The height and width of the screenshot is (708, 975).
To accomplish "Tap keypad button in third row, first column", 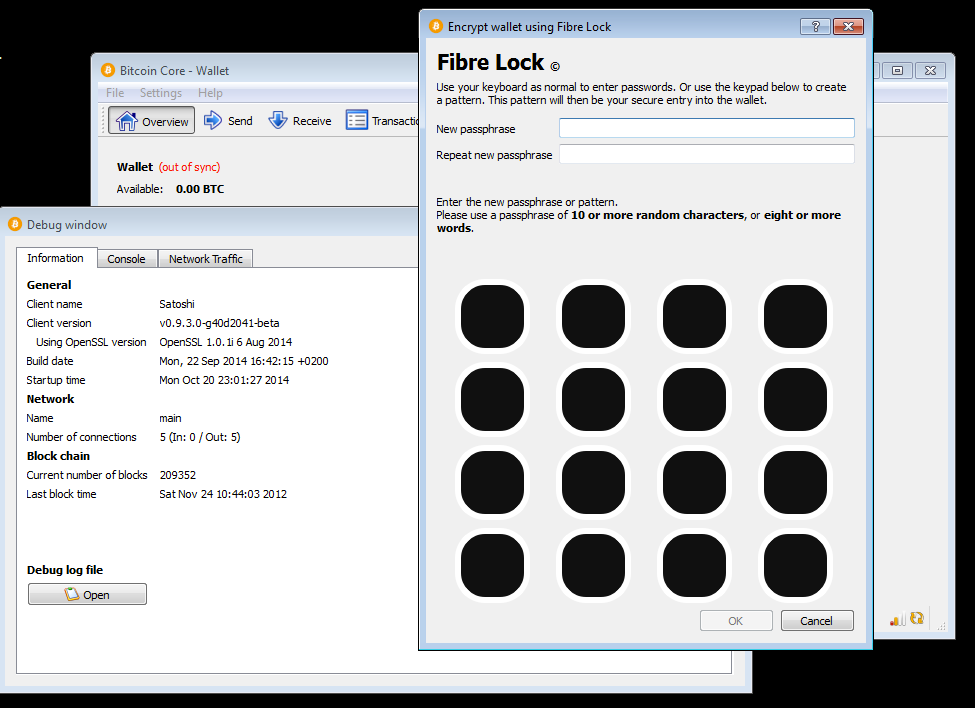I will (492, 482).
